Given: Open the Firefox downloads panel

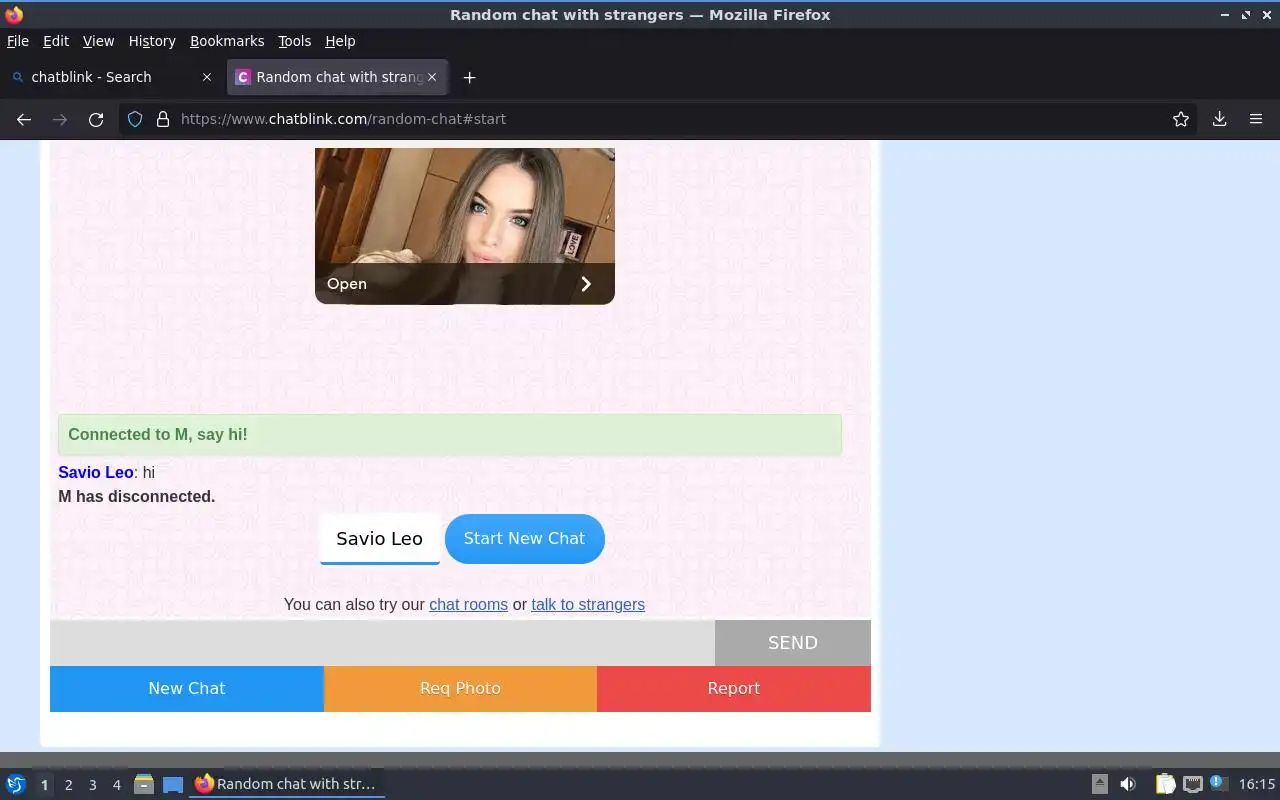Looking at the screenshot, I should click(1220, 119).
